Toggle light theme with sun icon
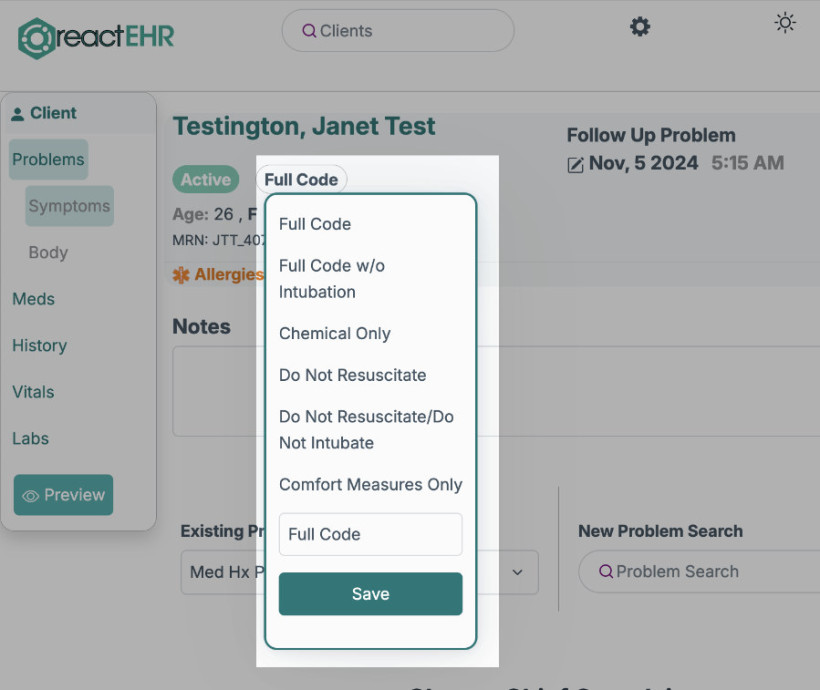 (x=785, y=23)
